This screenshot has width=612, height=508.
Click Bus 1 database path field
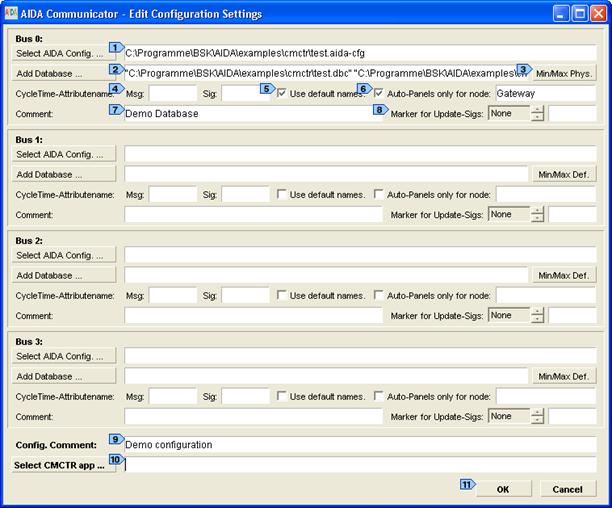[x=326, y=174]
